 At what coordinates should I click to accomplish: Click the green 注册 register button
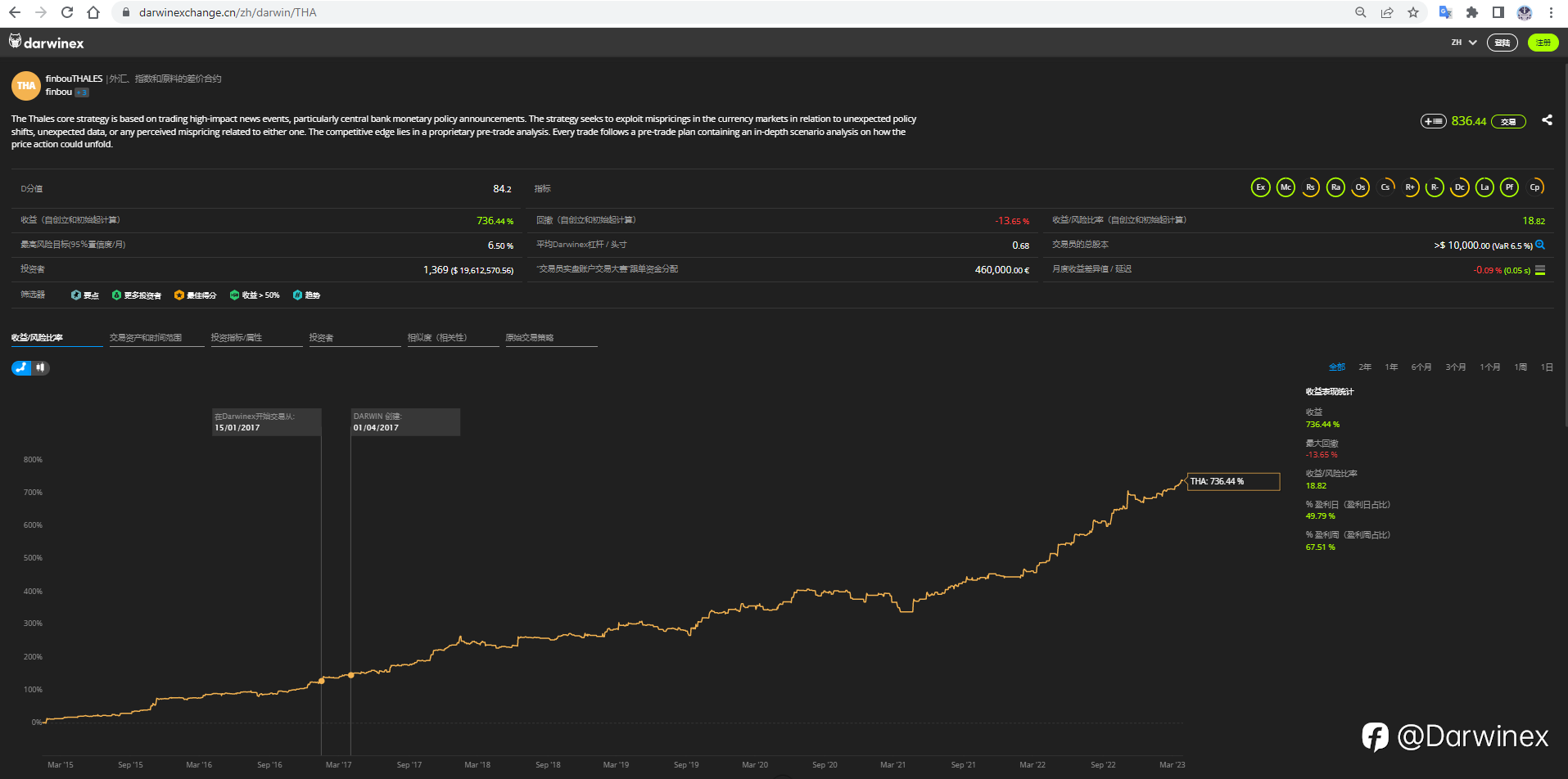pos(1543,43)
